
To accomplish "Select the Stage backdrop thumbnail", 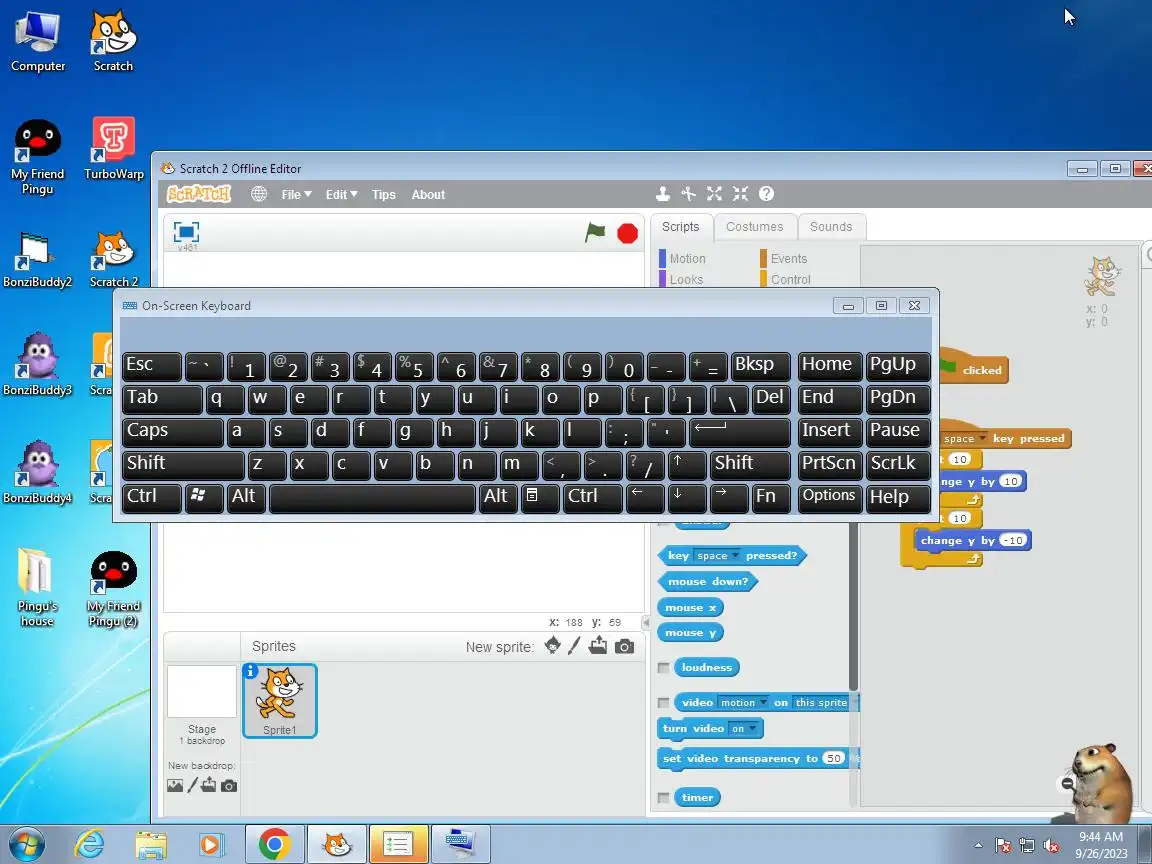I will pos(202,691).
